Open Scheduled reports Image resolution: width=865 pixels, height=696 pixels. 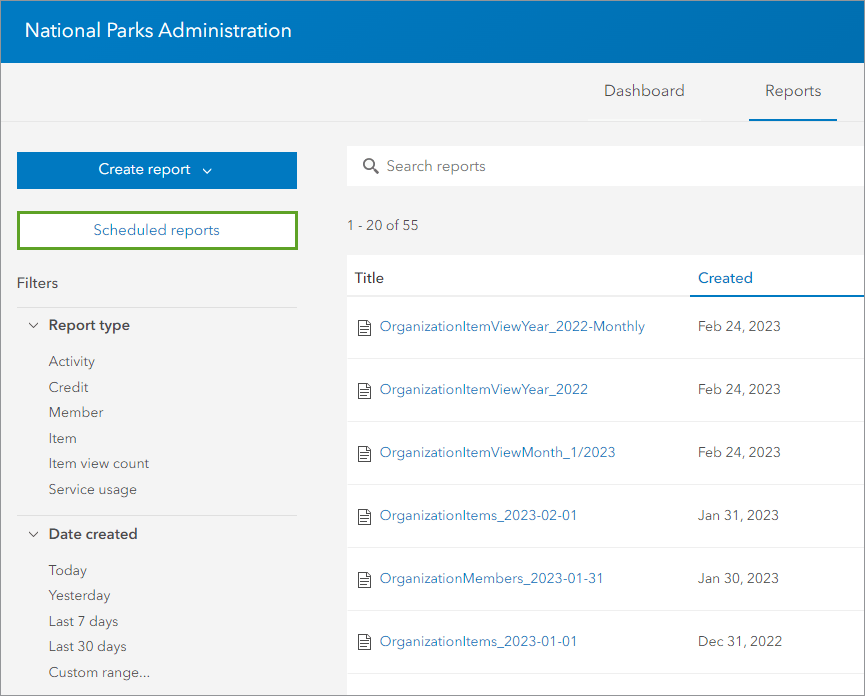tap(156, 230)
